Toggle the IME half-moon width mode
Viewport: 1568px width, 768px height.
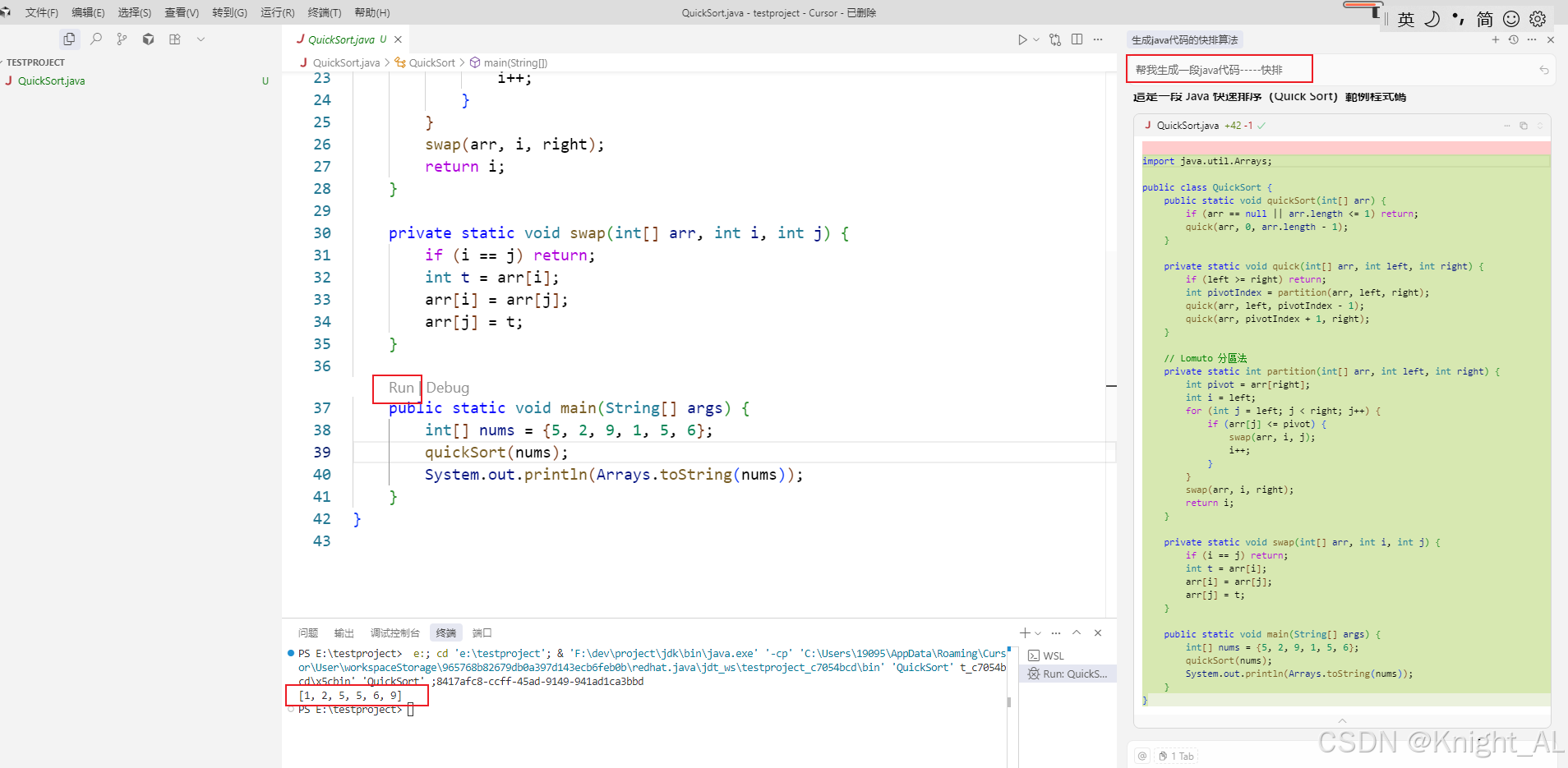point(1432,19)
